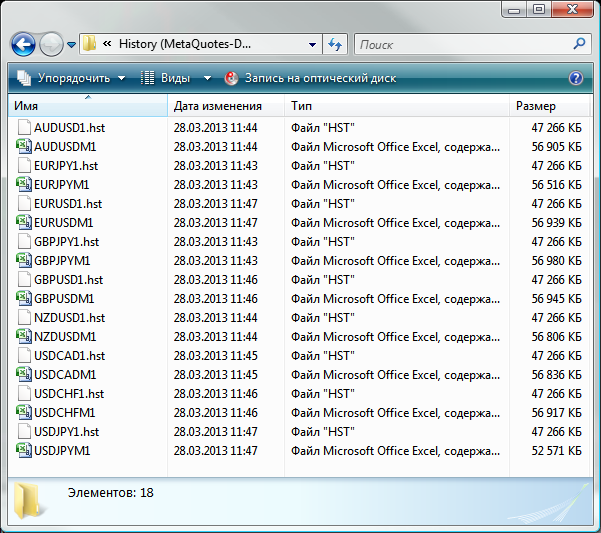Maximize the Explorer window
The height and width of the screenshot is (533, 601).
click(x=539, y=9)
